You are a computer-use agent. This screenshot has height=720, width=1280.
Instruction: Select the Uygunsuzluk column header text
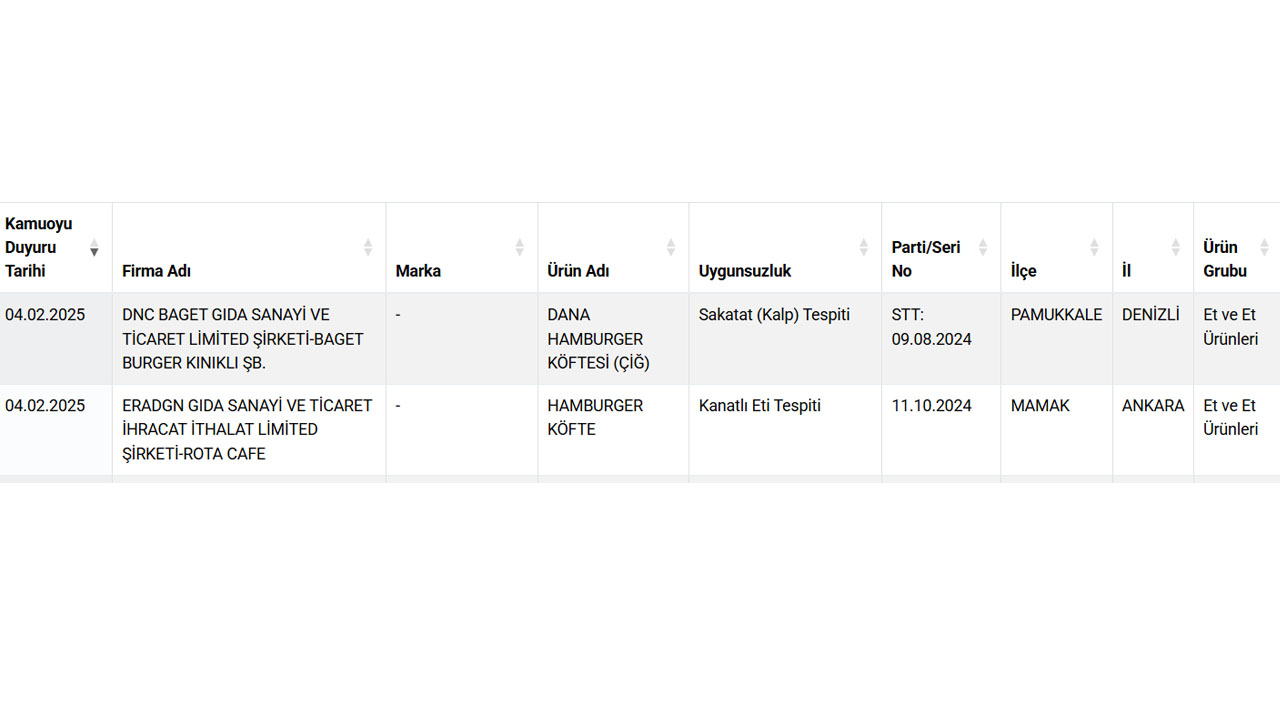[x=745, y=271]
